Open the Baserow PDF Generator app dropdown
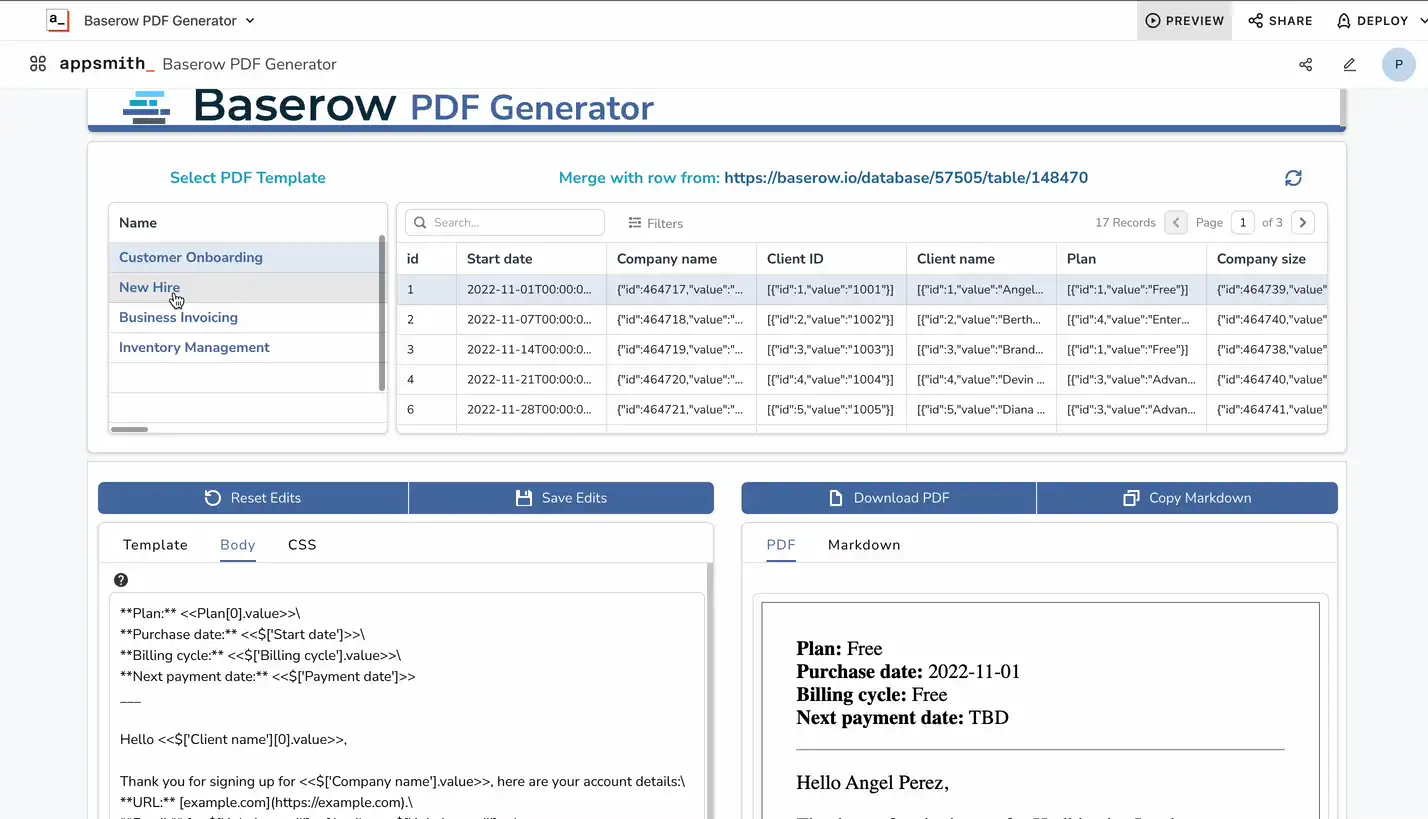 249,20
